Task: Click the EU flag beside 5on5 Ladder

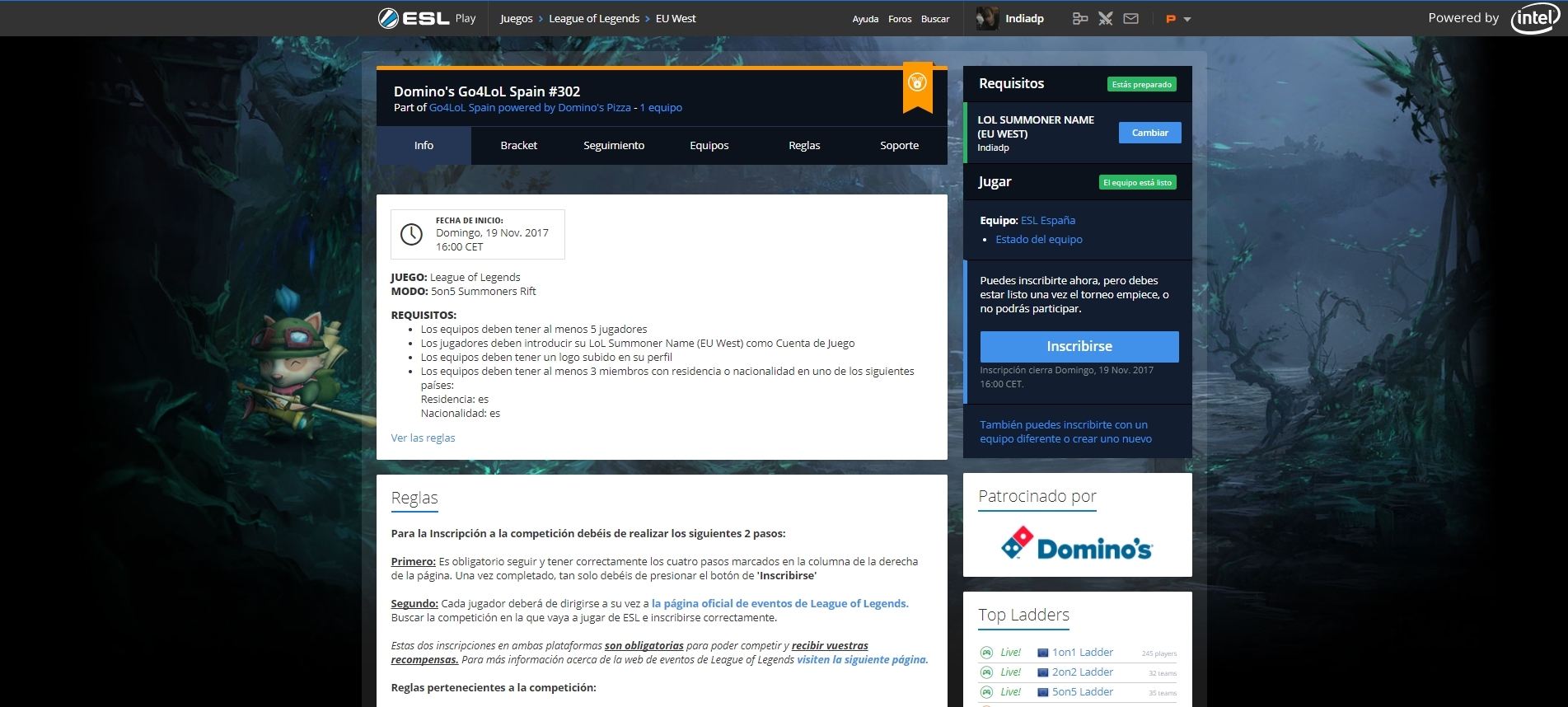Action: (x=1042, y=692)
